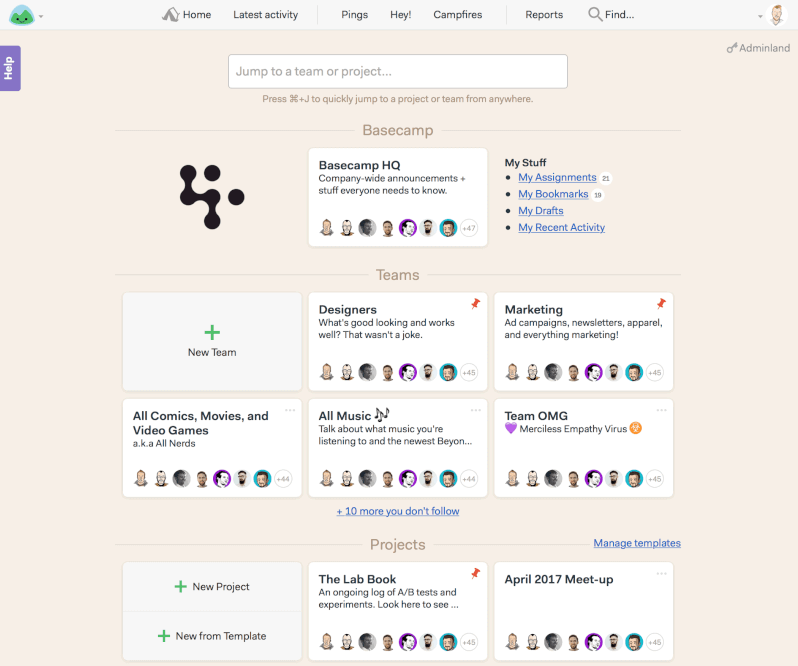Screen dimensions: 798x666
Task: Click the Merciless Empathy Virus description
Action: pos(573,429)
